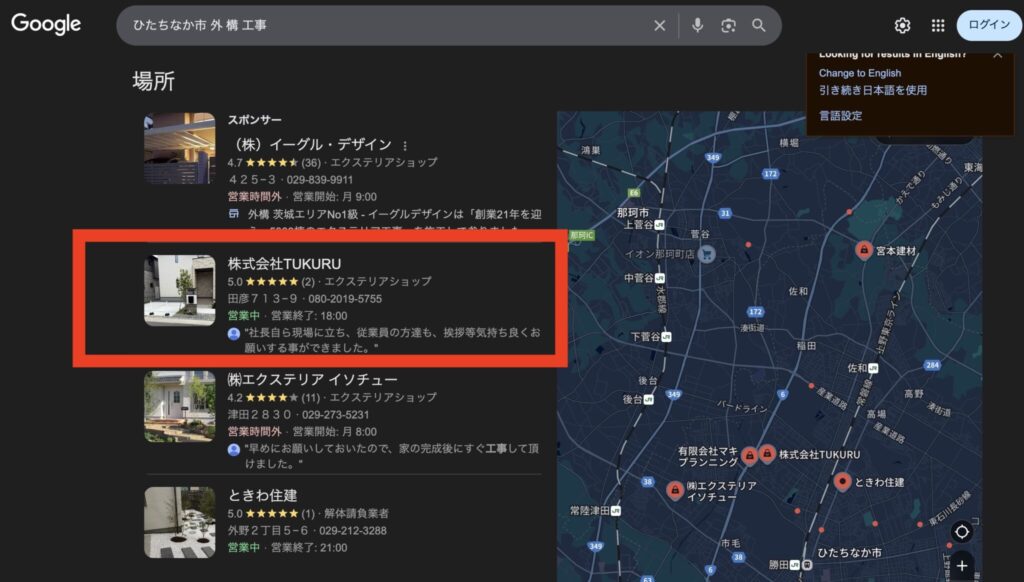Viewport: 1024px width, 582px height.
Task: Click the review quote under エクステリア イソチュー
Action: point(391,456)
